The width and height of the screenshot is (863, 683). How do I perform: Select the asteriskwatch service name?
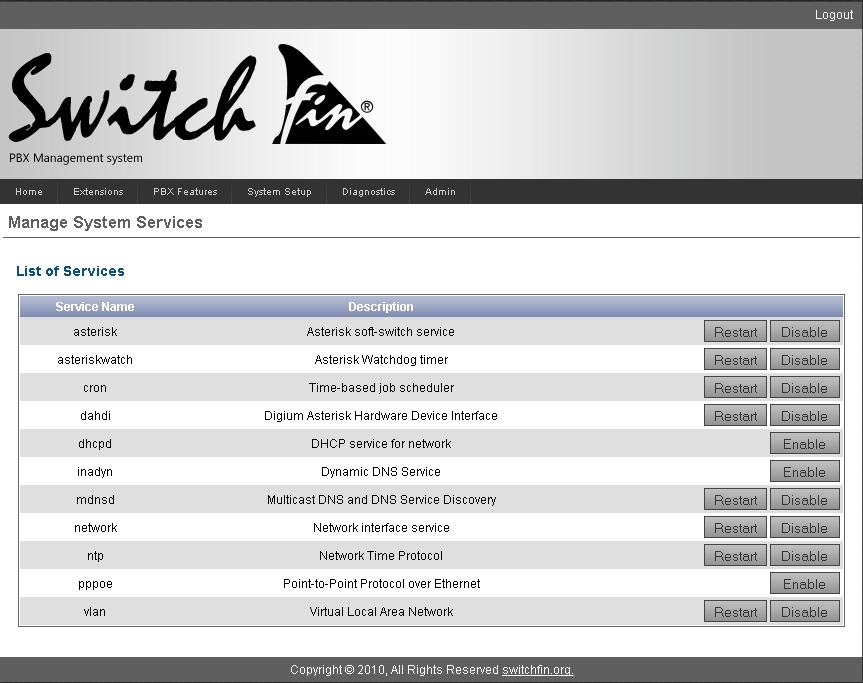click(x=95, y=360)
